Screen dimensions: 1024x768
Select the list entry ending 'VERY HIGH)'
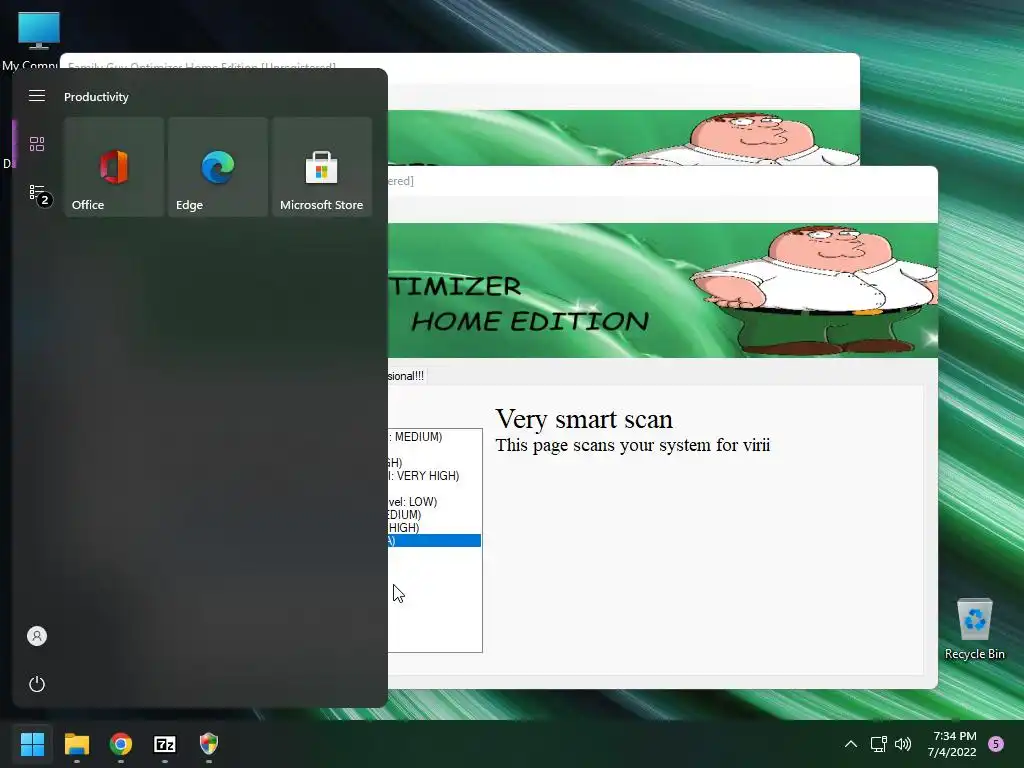coord(424,475)
